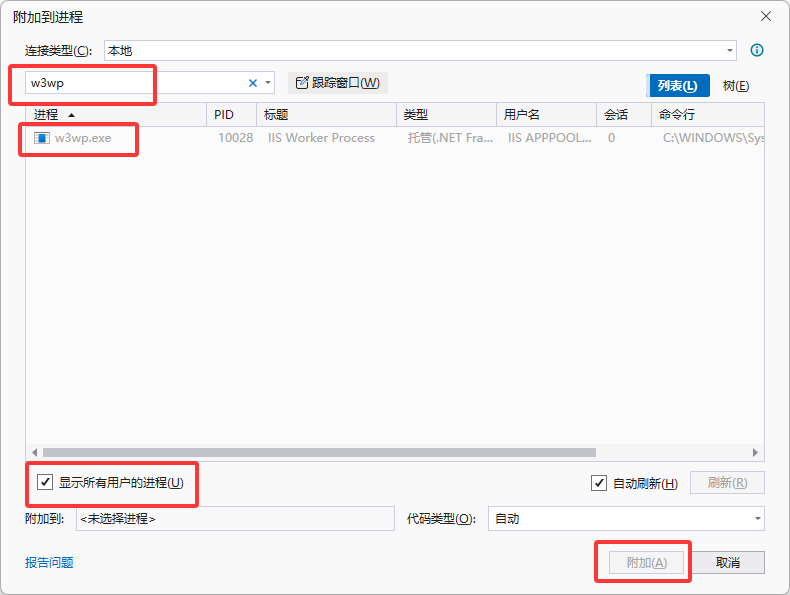Open the code type dropdown
Image resolution: width=790 pixels, height=595 pixels.
tap(757, 519)
